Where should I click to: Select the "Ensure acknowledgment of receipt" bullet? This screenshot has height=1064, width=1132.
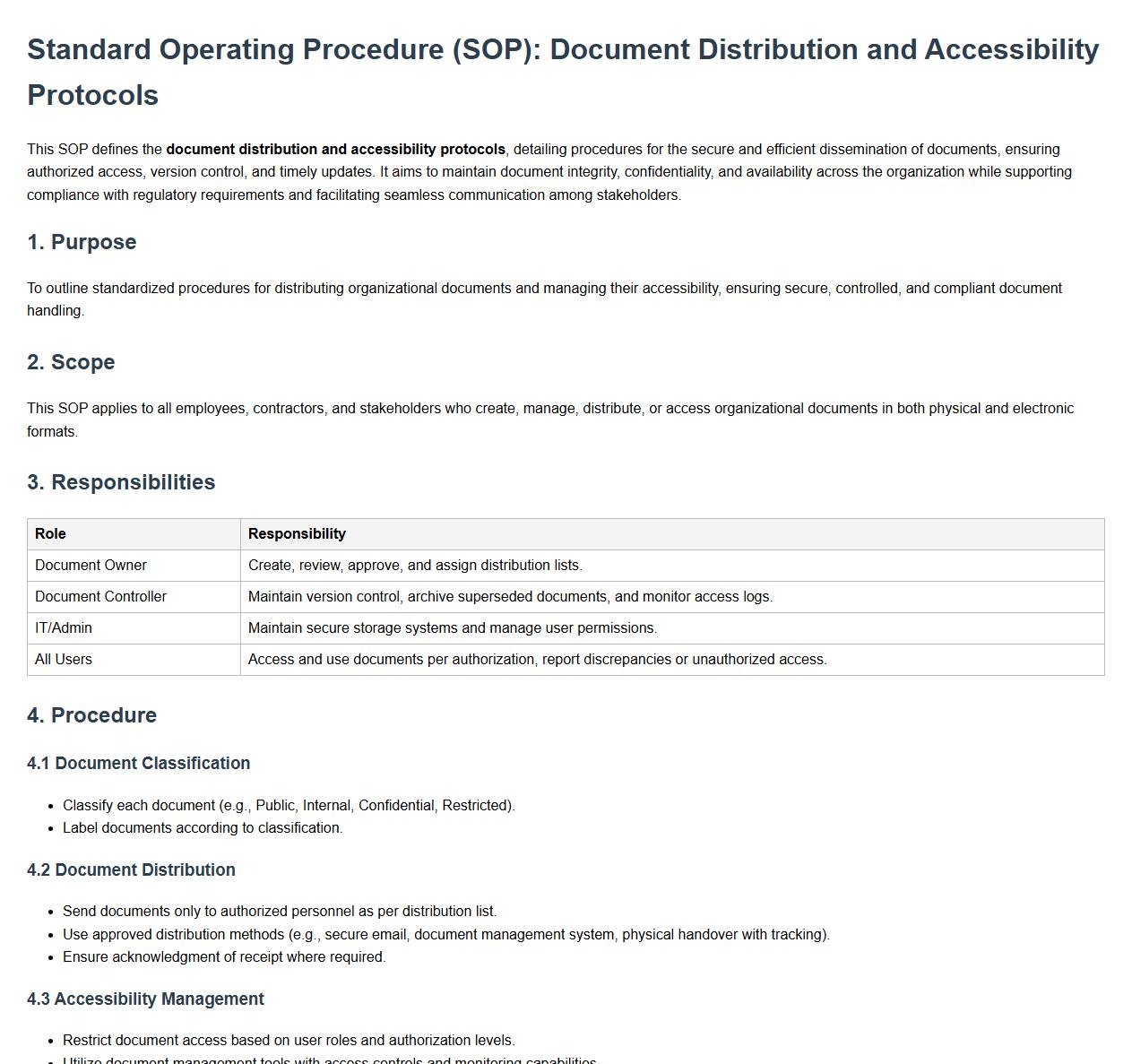(x=224, y=956)
